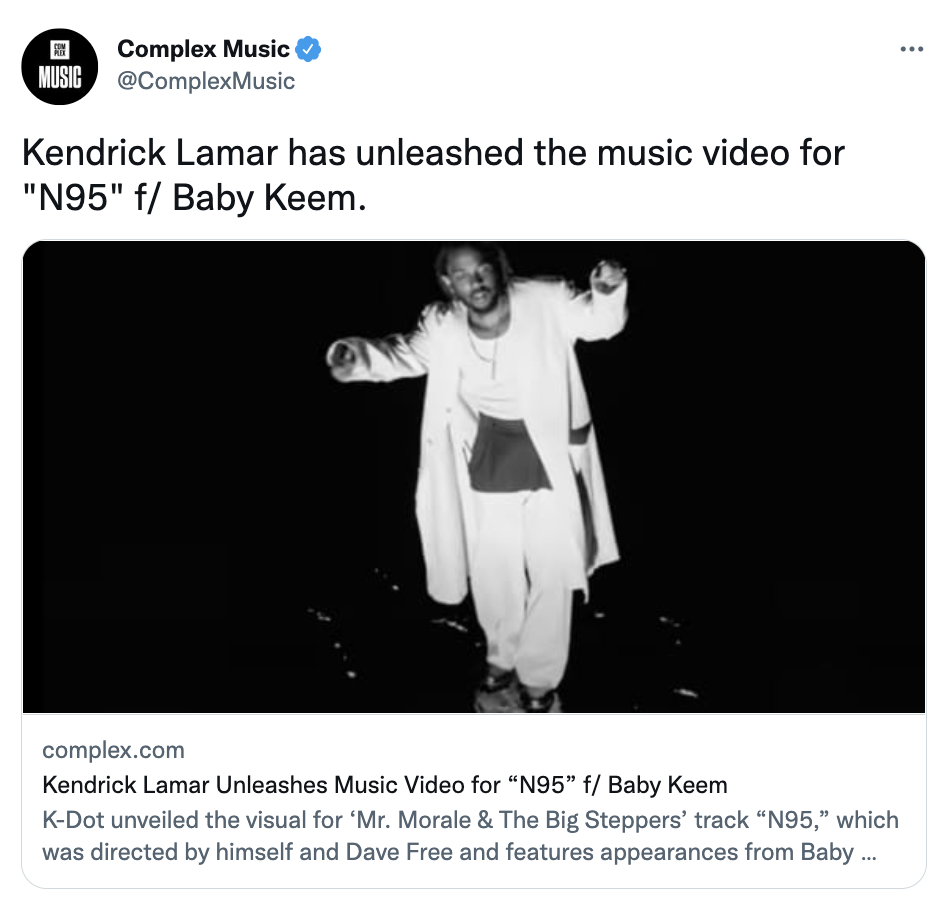The height and width of the screenshot is (908, 942).
Task: Click the MUSIC wordmark in the avatar
Action: [59, 77]
